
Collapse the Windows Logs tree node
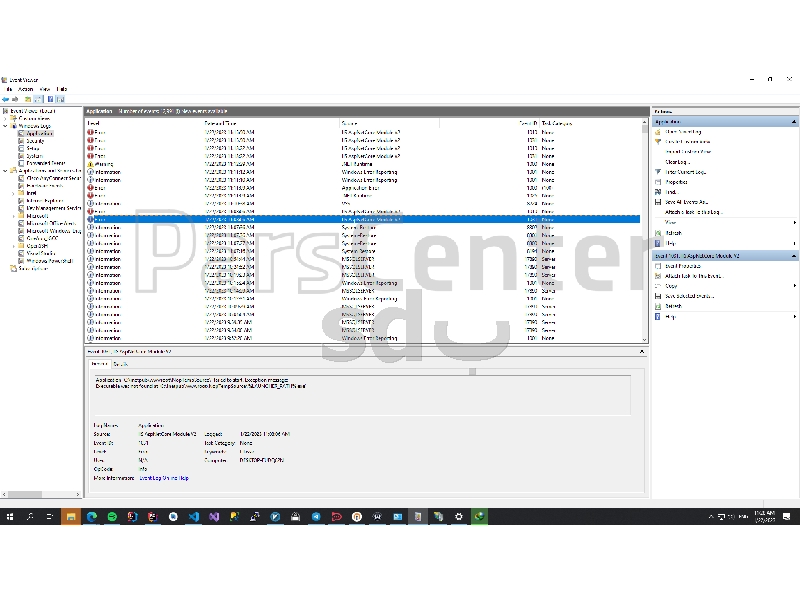(x=6, y=126)
